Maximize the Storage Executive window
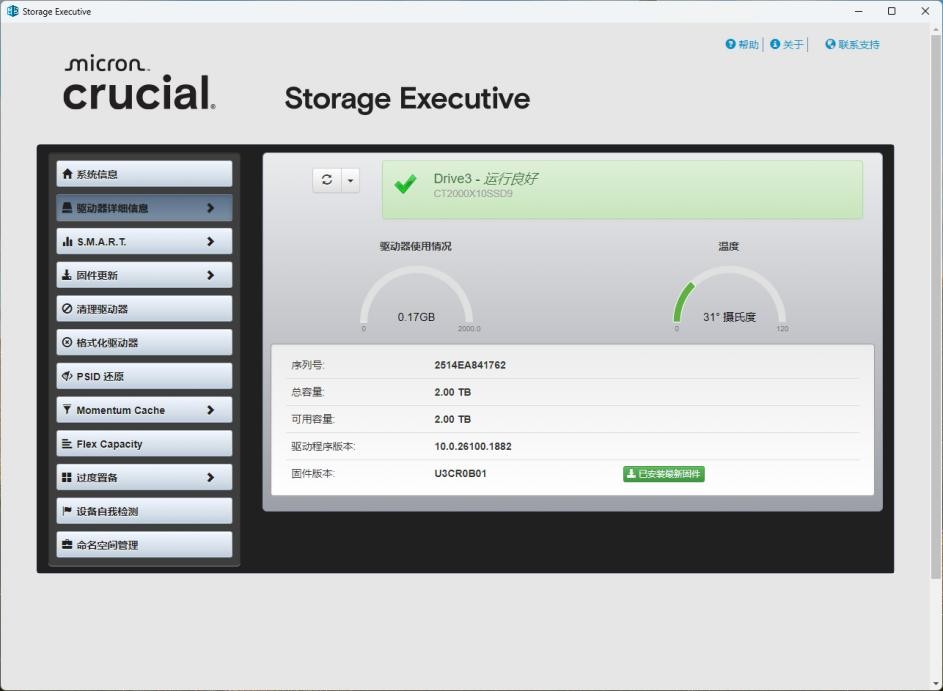Image resolution: width=943 pixels, height=691 pixels. (x=892, y=11)
